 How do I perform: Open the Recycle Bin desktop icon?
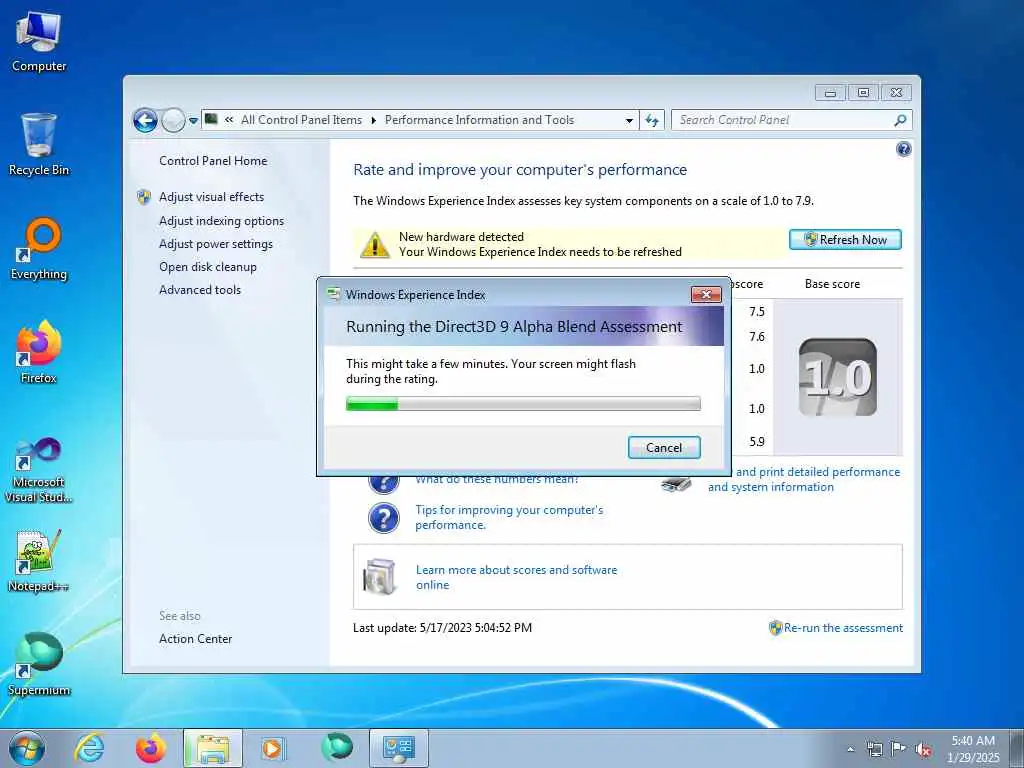[39, 144]
